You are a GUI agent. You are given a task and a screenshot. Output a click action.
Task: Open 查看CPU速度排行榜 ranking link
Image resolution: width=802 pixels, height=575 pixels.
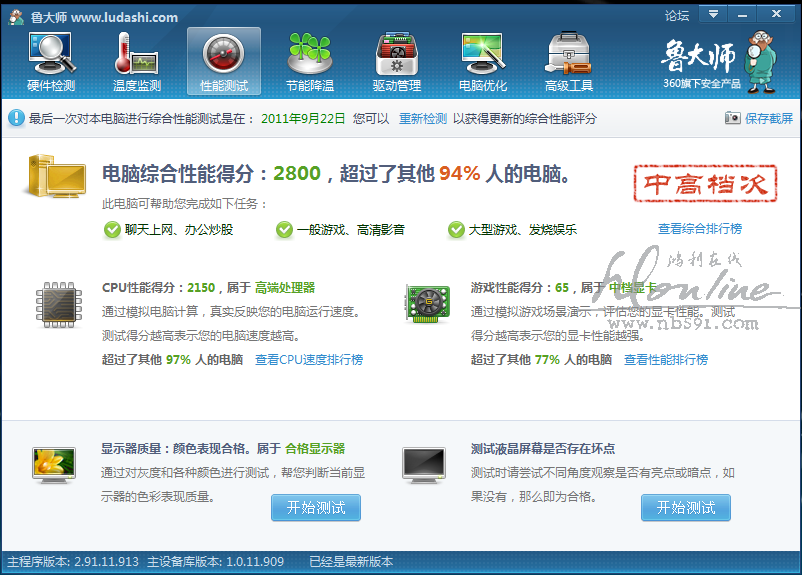308,360
